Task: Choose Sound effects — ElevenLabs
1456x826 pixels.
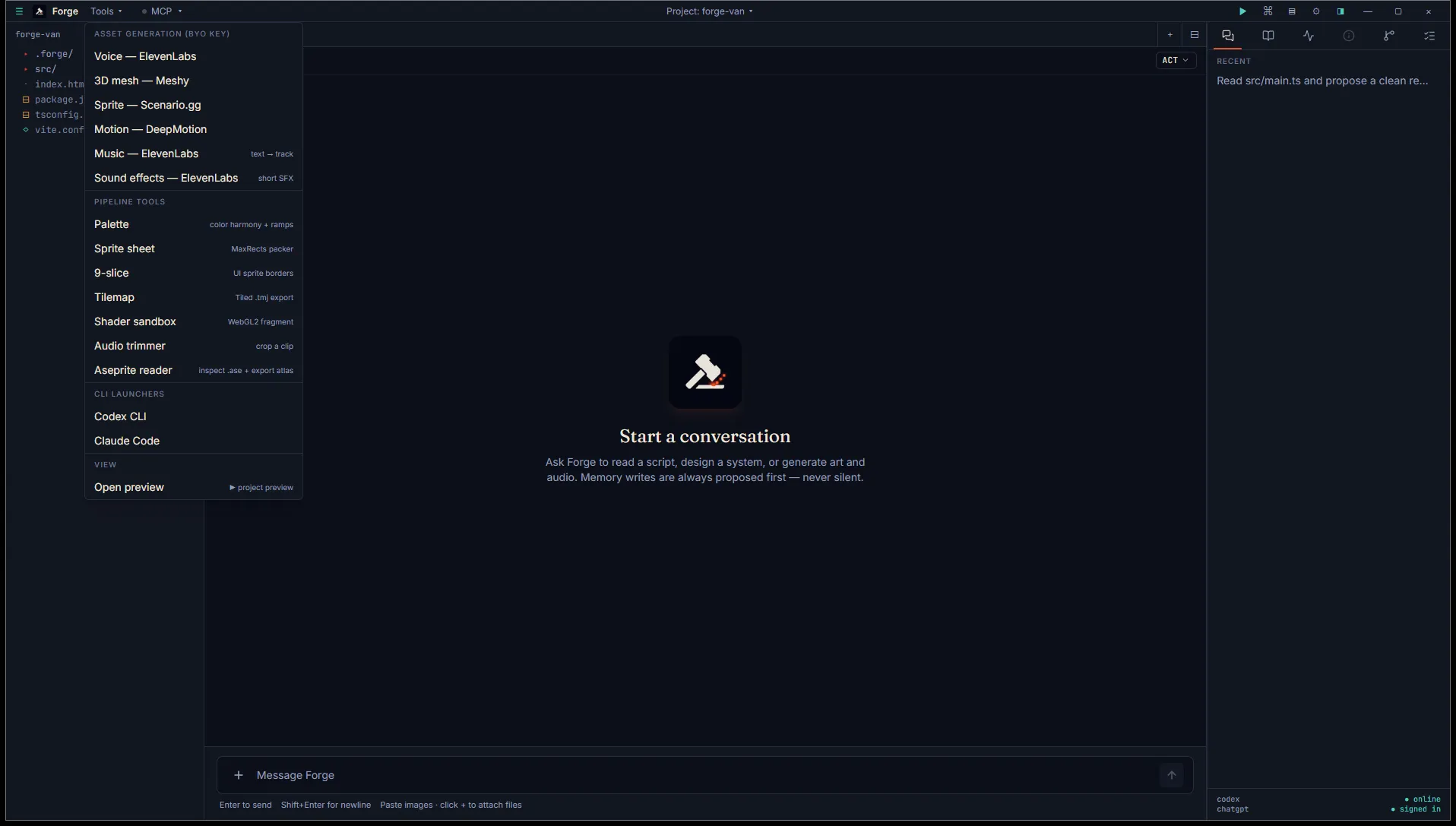Action: click(194, 178)
